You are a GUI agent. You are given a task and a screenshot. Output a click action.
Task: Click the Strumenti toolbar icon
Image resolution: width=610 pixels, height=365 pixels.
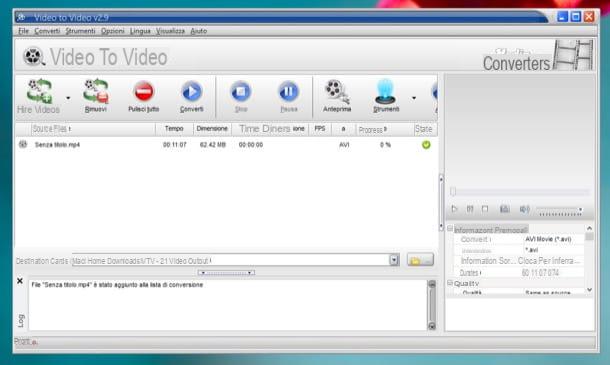pos(386,91)
